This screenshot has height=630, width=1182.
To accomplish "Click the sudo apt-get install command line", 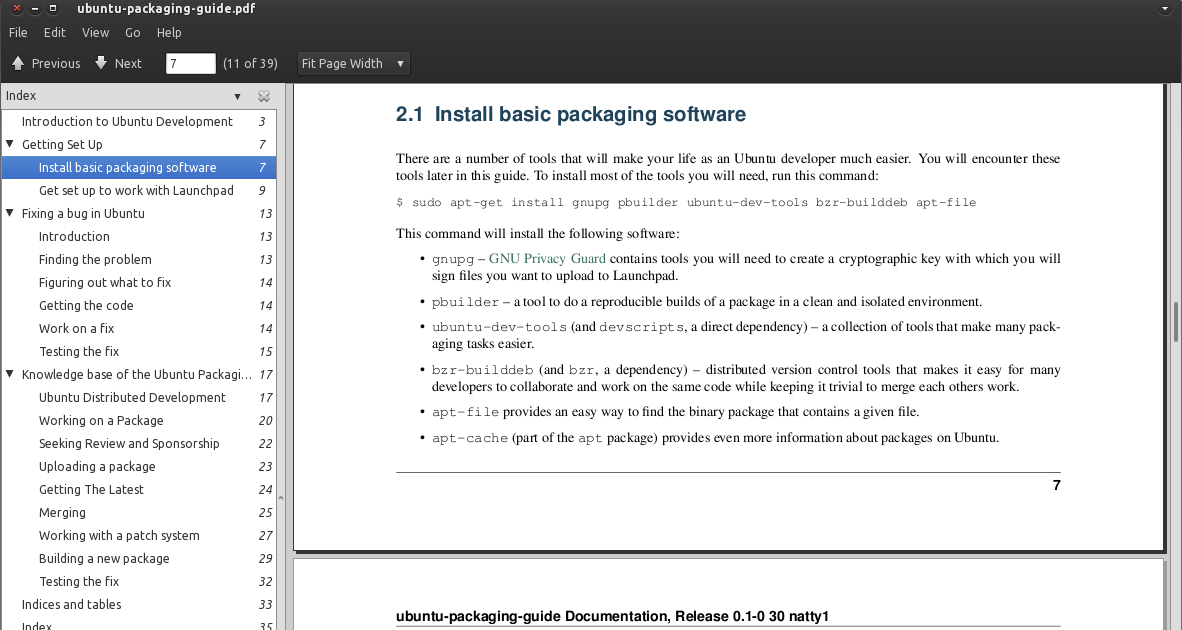I will (686, 202).
